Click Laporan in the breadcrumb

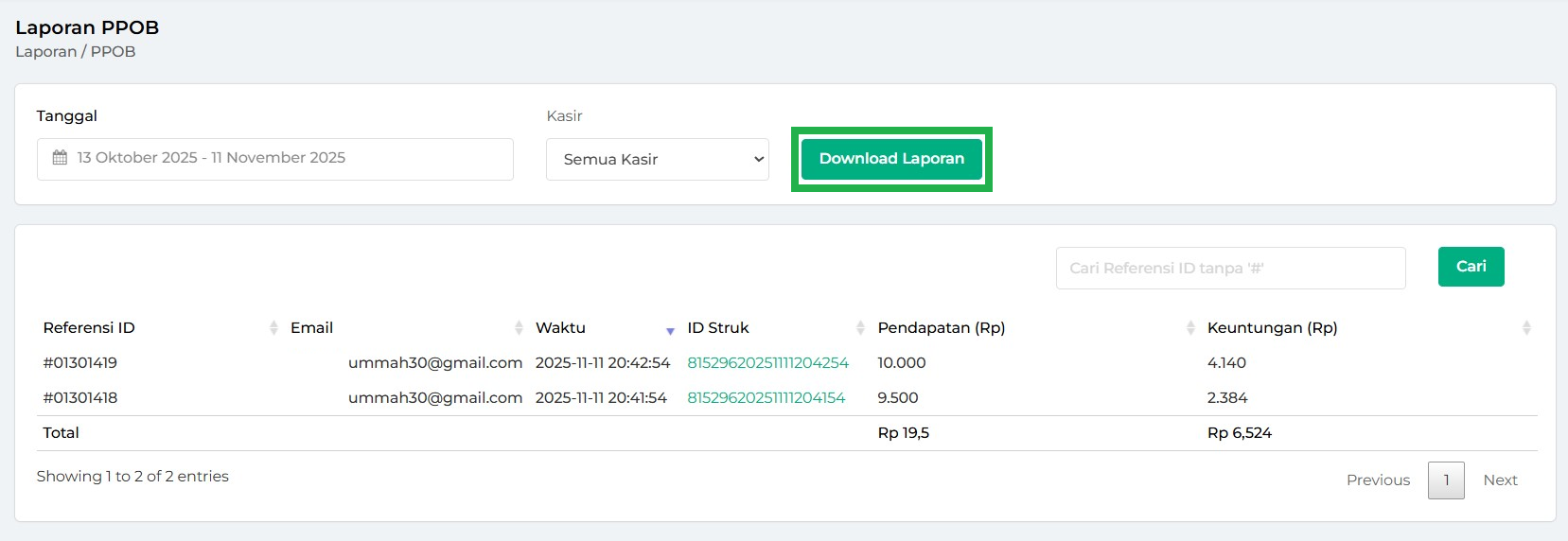tap(45, 52)
